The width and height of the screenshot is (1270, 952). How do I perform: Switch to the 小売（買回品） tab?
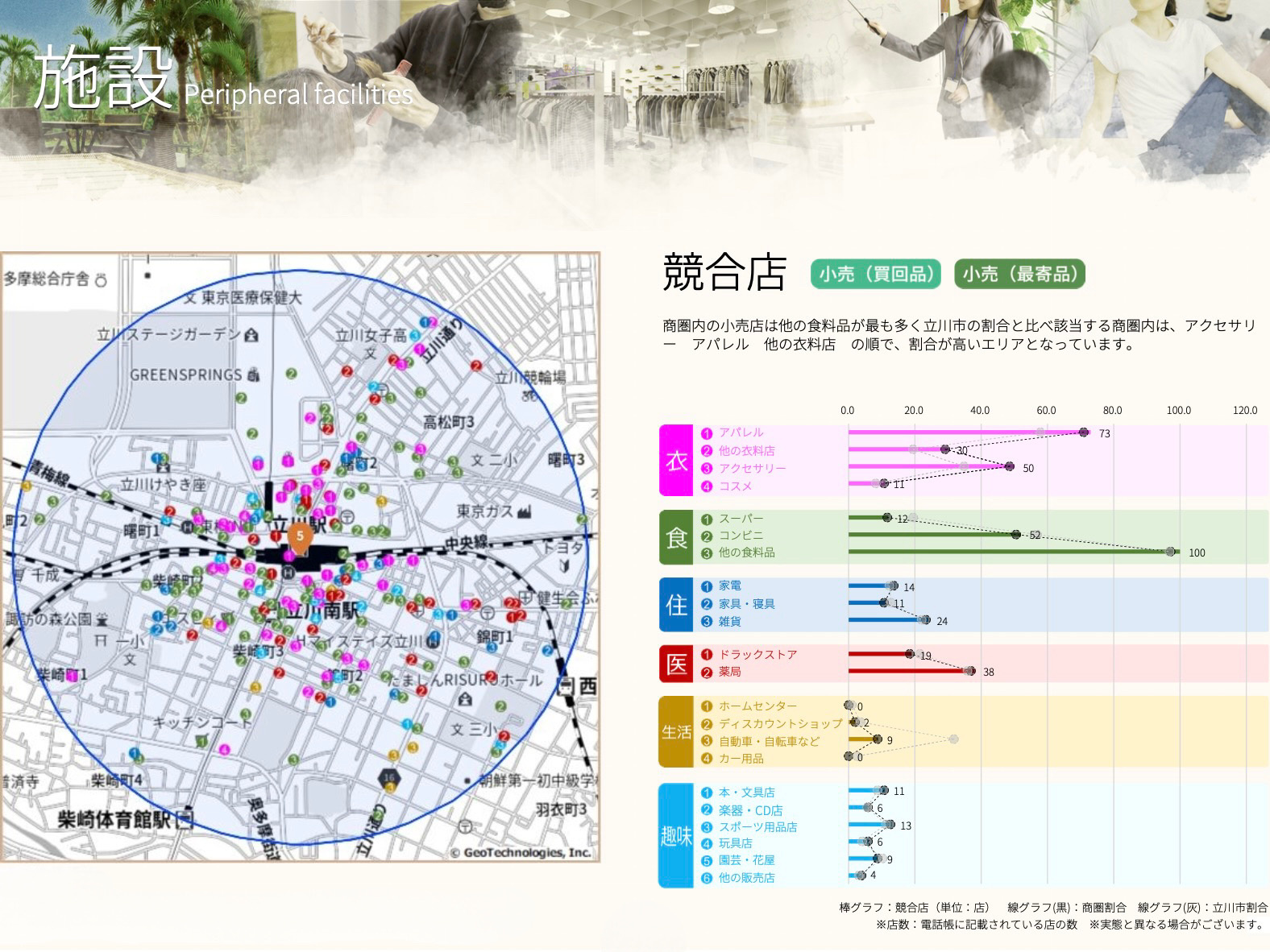[x=876, y=274]
